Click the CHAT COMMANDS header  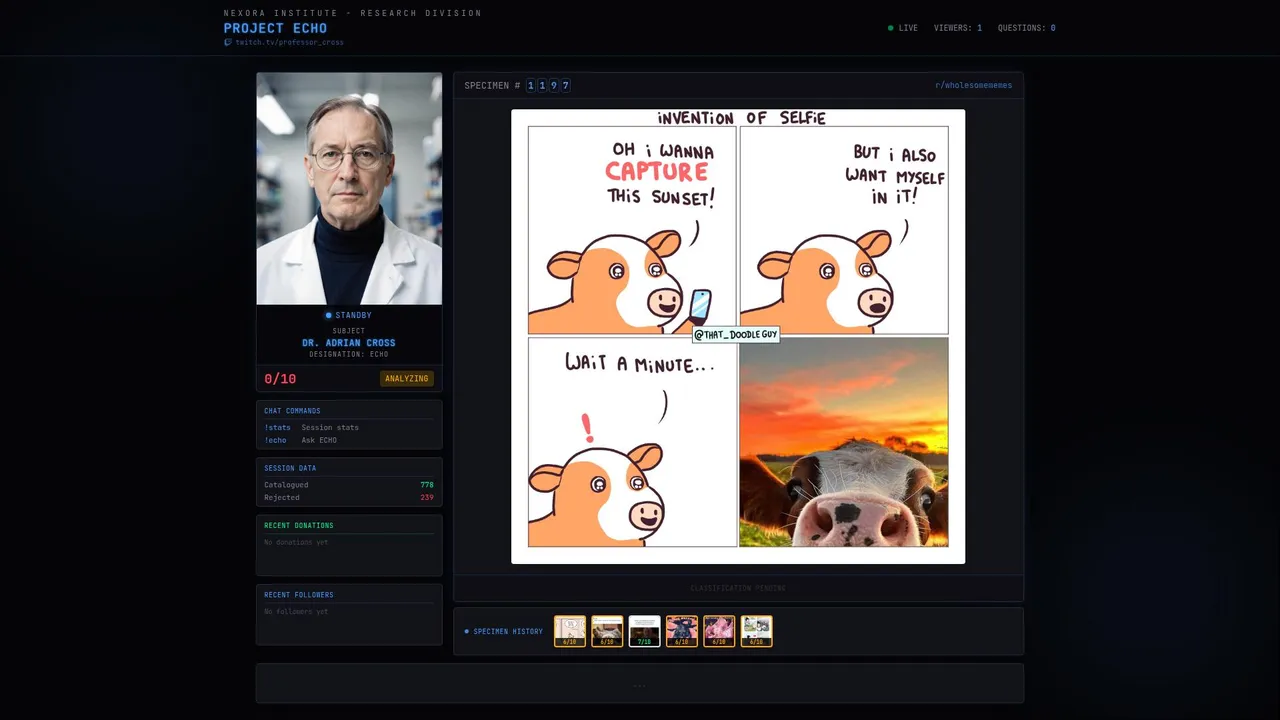point(292,411)
